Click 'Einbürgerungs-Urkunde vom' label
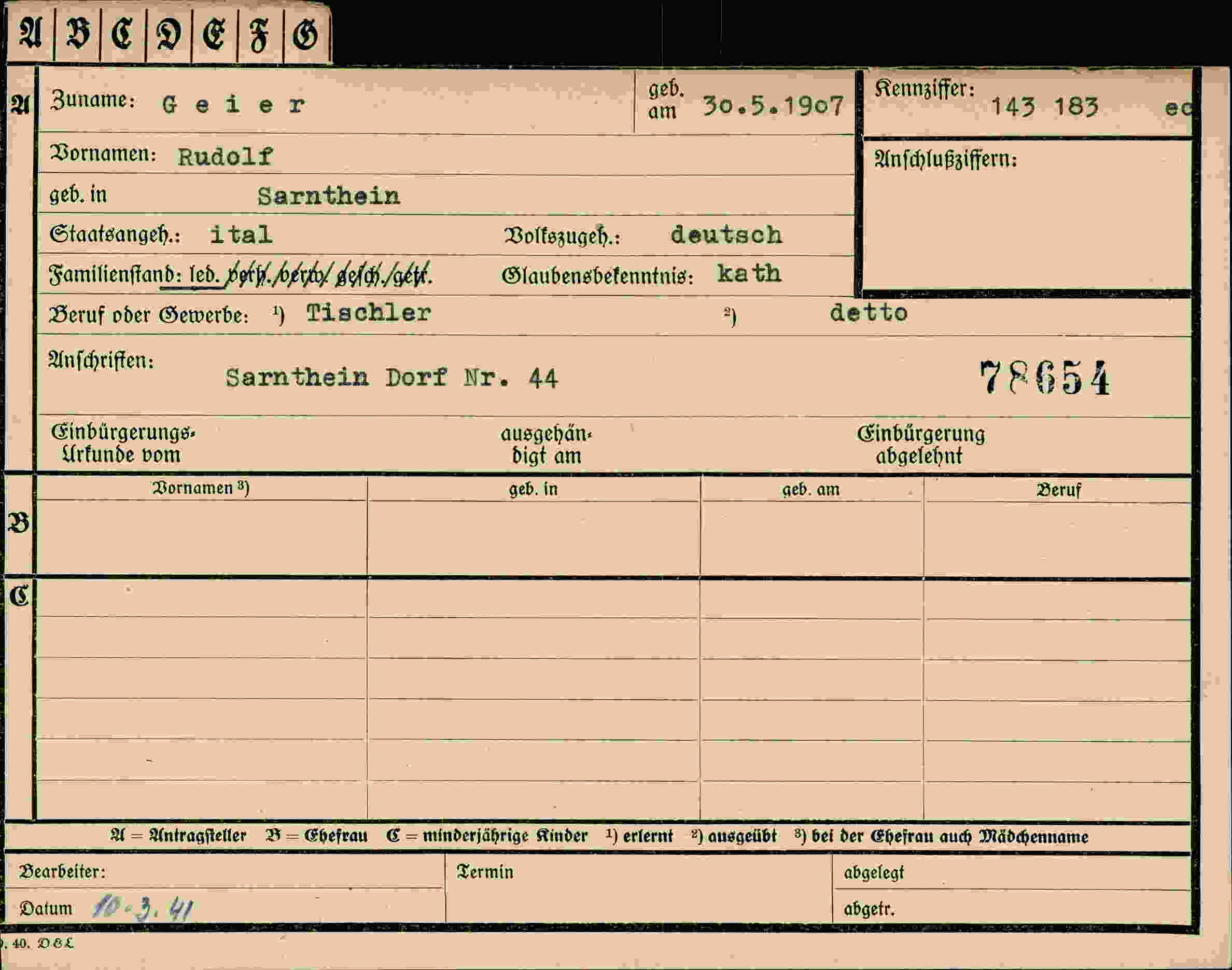1232x970 pixels. coord(123,444)
